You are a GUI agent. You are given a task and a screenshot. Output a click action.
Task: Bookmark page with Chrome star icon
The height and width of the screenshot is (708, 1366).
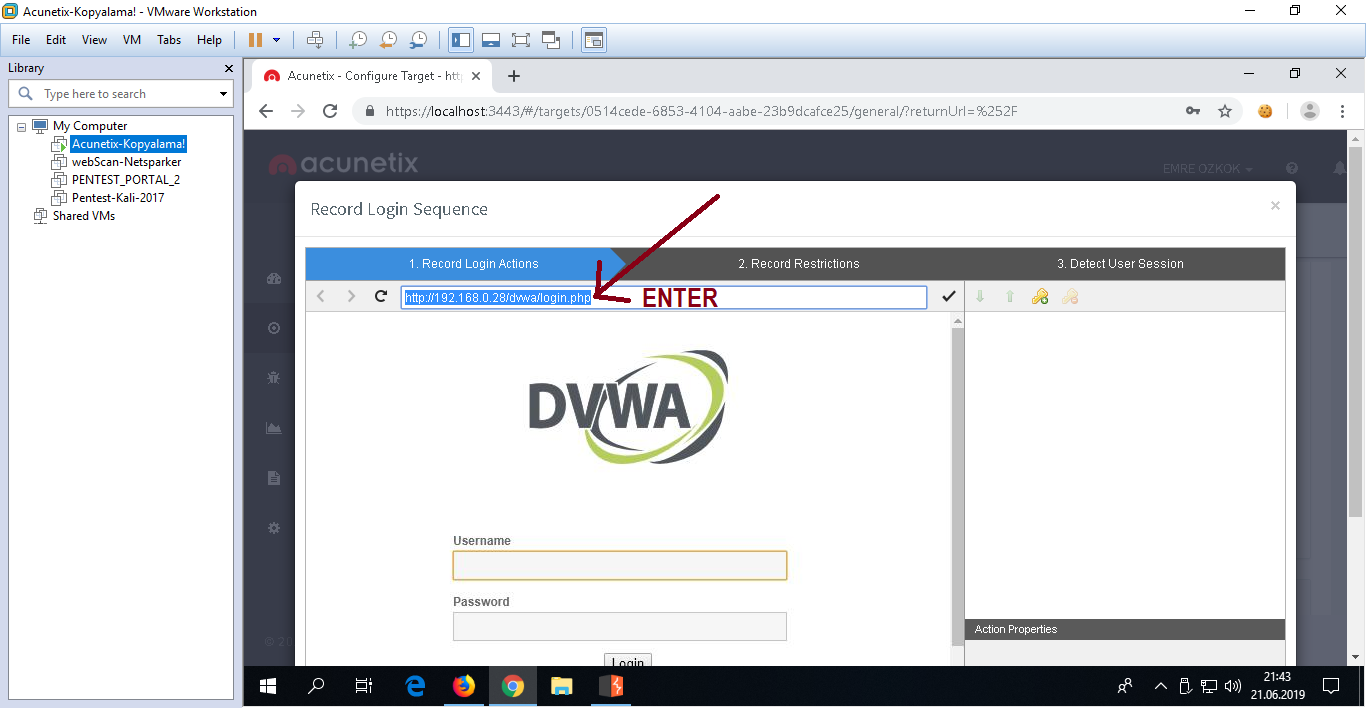(1224, 111)
